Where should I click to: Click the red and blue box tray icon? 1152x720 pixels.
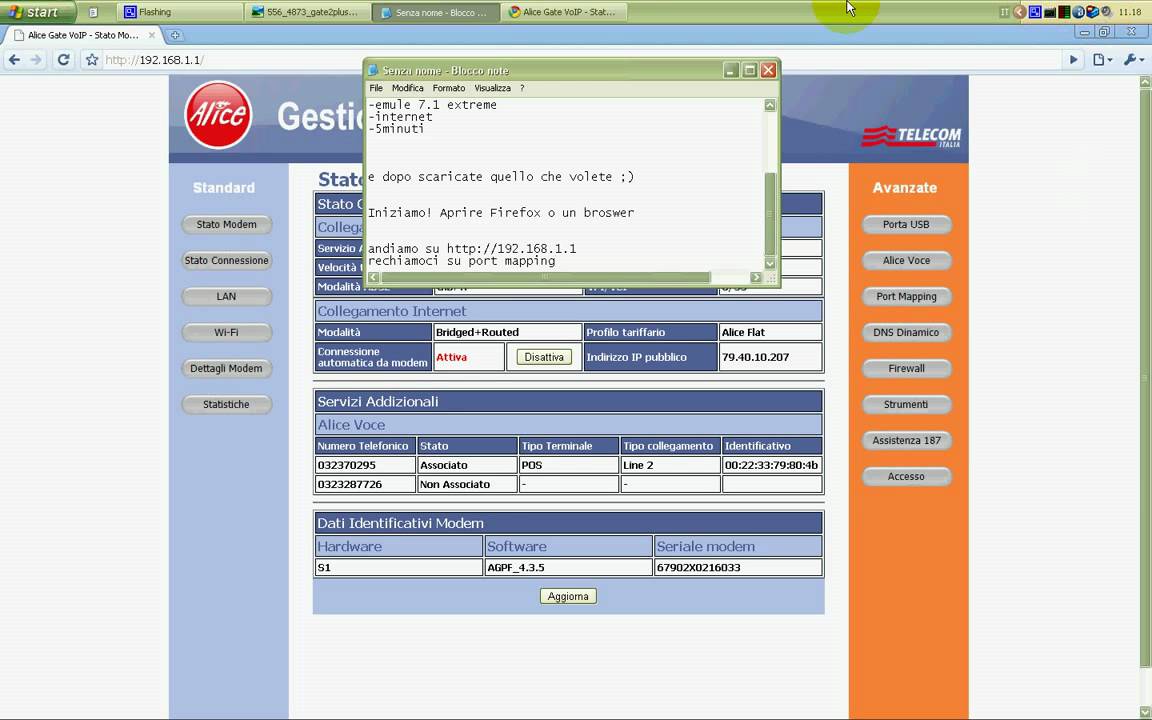pos(1092,12)
